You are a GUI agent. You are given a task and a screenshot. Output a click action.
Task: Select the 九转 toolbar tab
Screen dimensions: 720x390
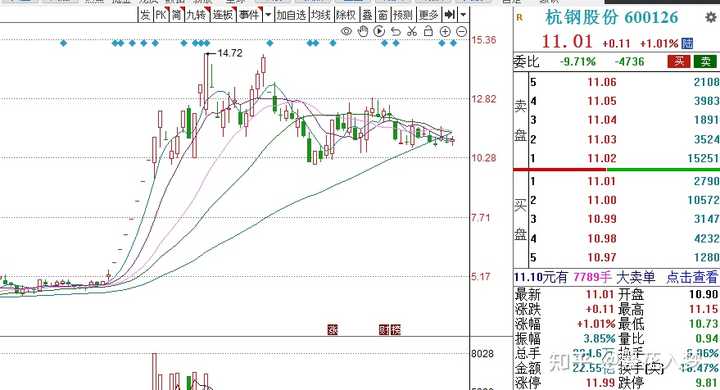[x=196, y=15]
